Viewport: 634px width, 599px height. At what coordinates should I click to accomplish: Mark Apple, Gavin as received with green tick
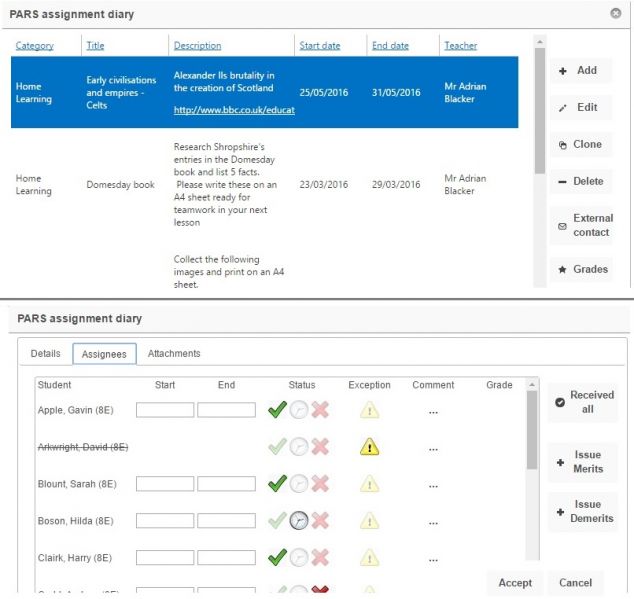coord(277,410)
